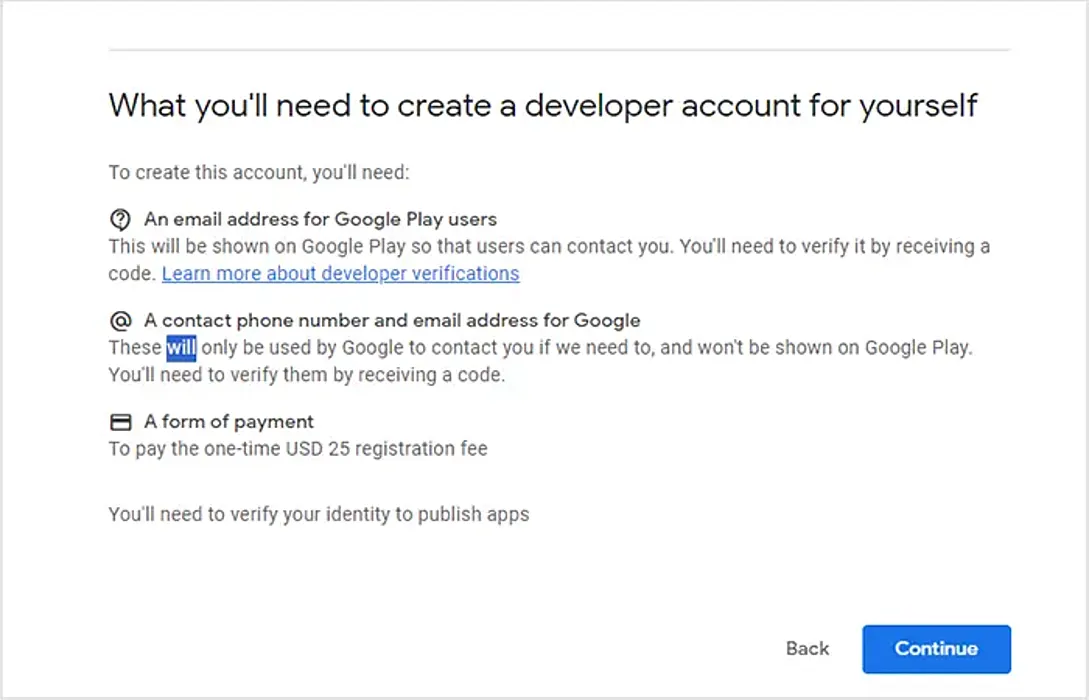Click the credit card icon beside payment heading
The height and width of the screenshot is (700, 1089).
click(x=120, y=422)
